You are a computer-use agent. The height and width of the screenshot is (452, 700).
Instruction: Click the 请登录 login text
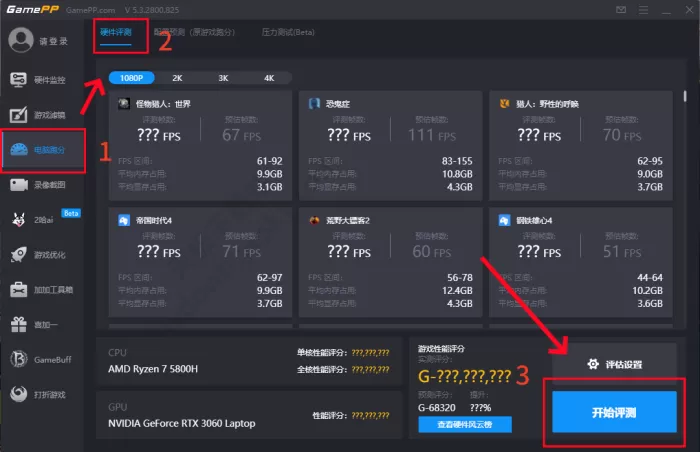click(x=53, y=41)
